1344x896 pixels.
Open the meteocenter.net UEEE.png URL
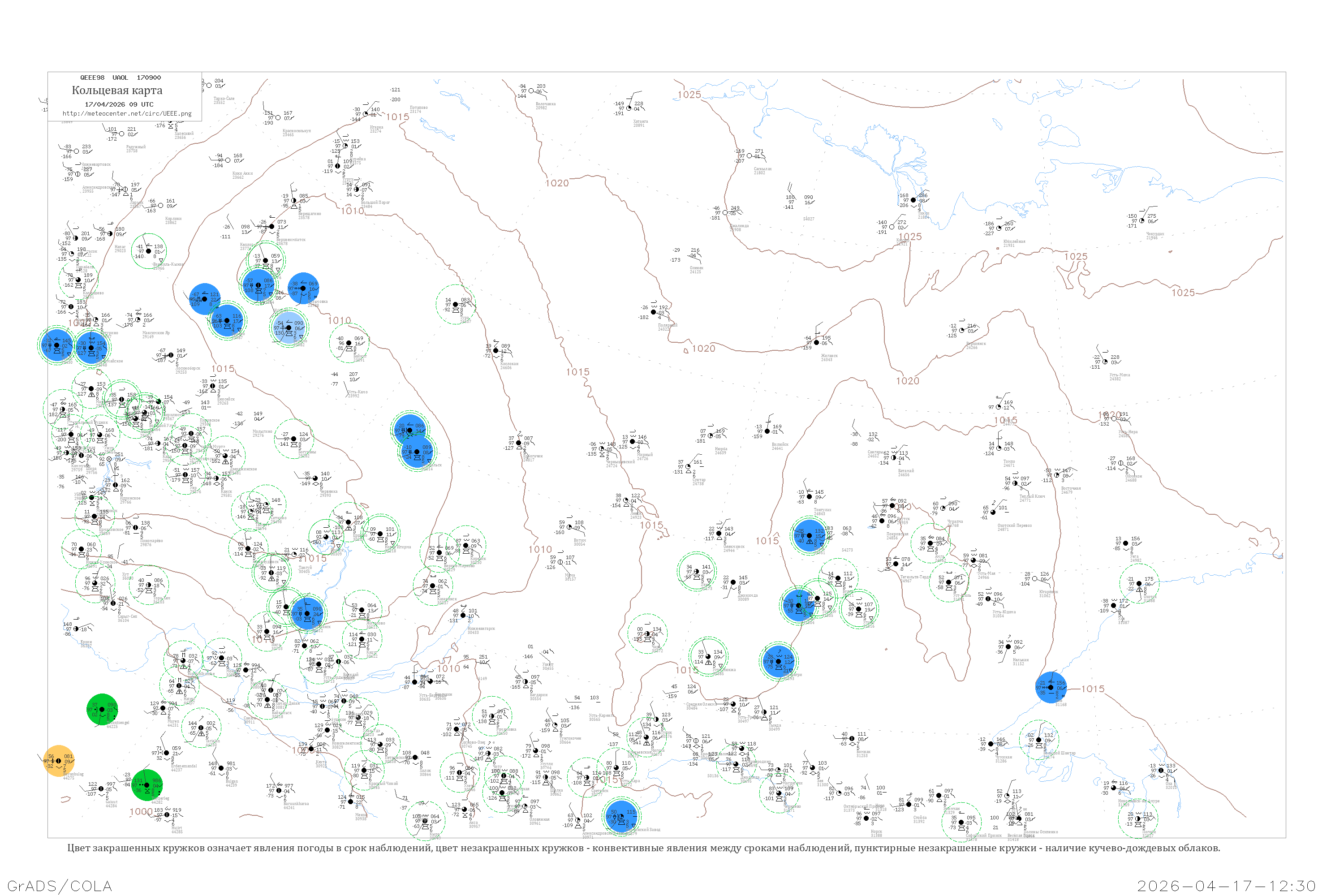(127, 113)
